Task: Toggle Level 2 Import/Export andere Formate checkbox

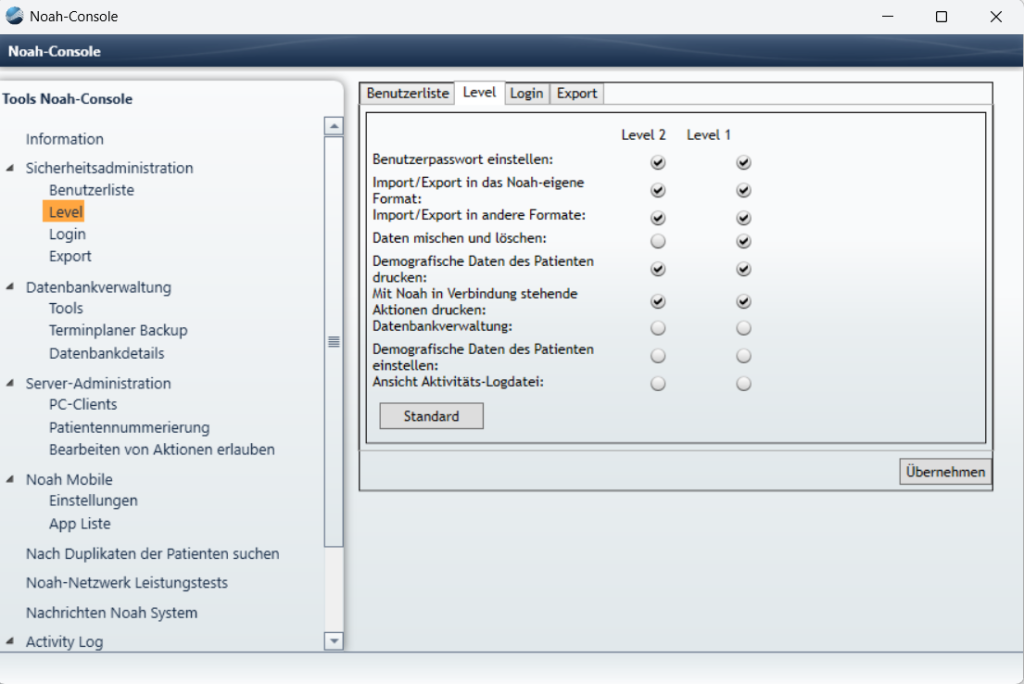Action: coord(658,218)
